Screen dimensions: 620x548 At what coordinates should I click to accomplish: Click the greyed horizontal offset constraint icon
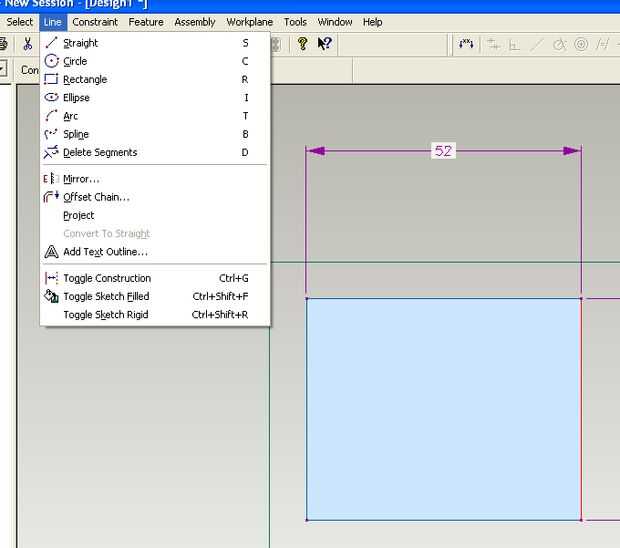click(493, 44)
